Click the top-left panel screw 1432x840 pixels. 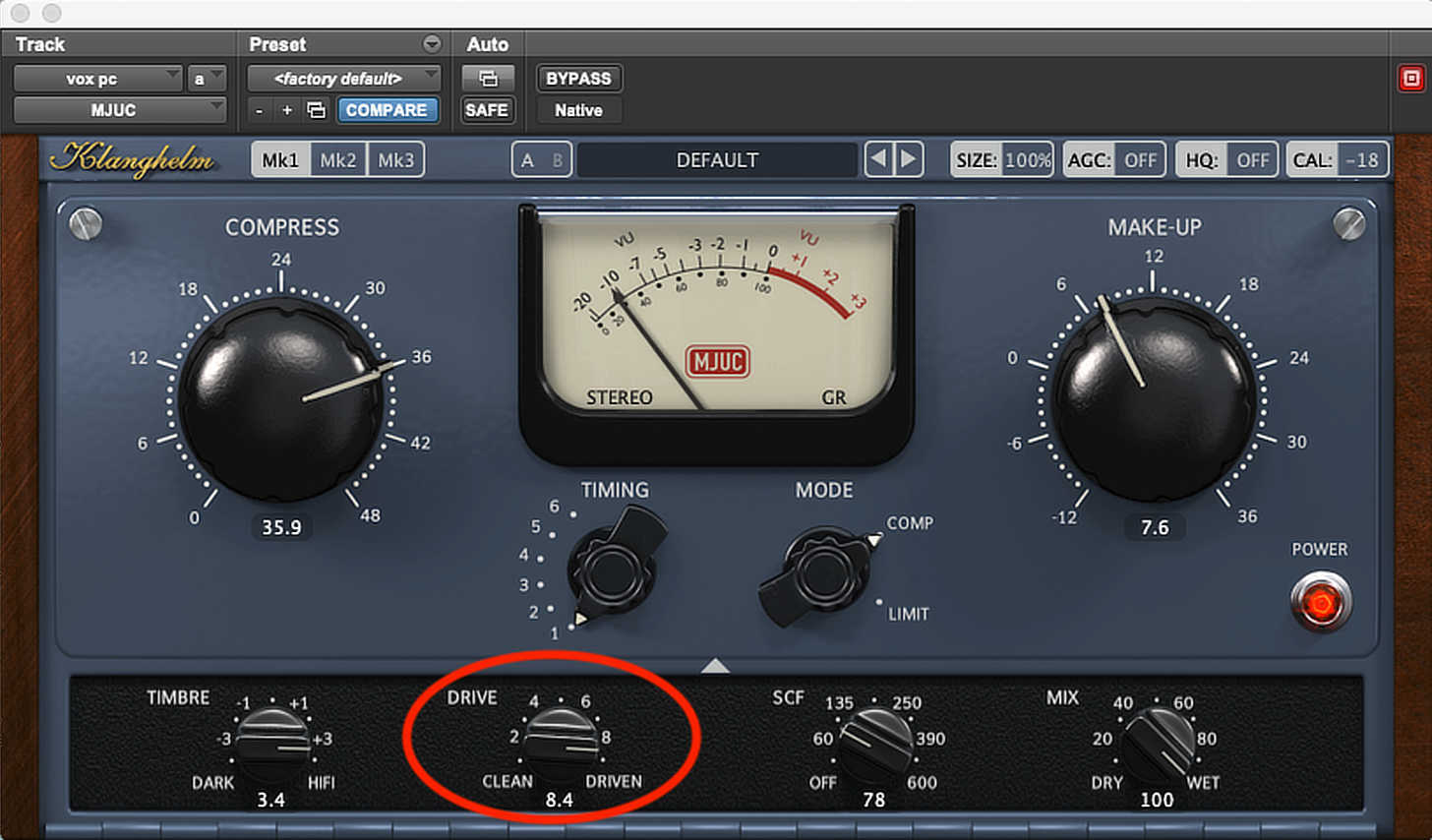[x=86, y=223]
